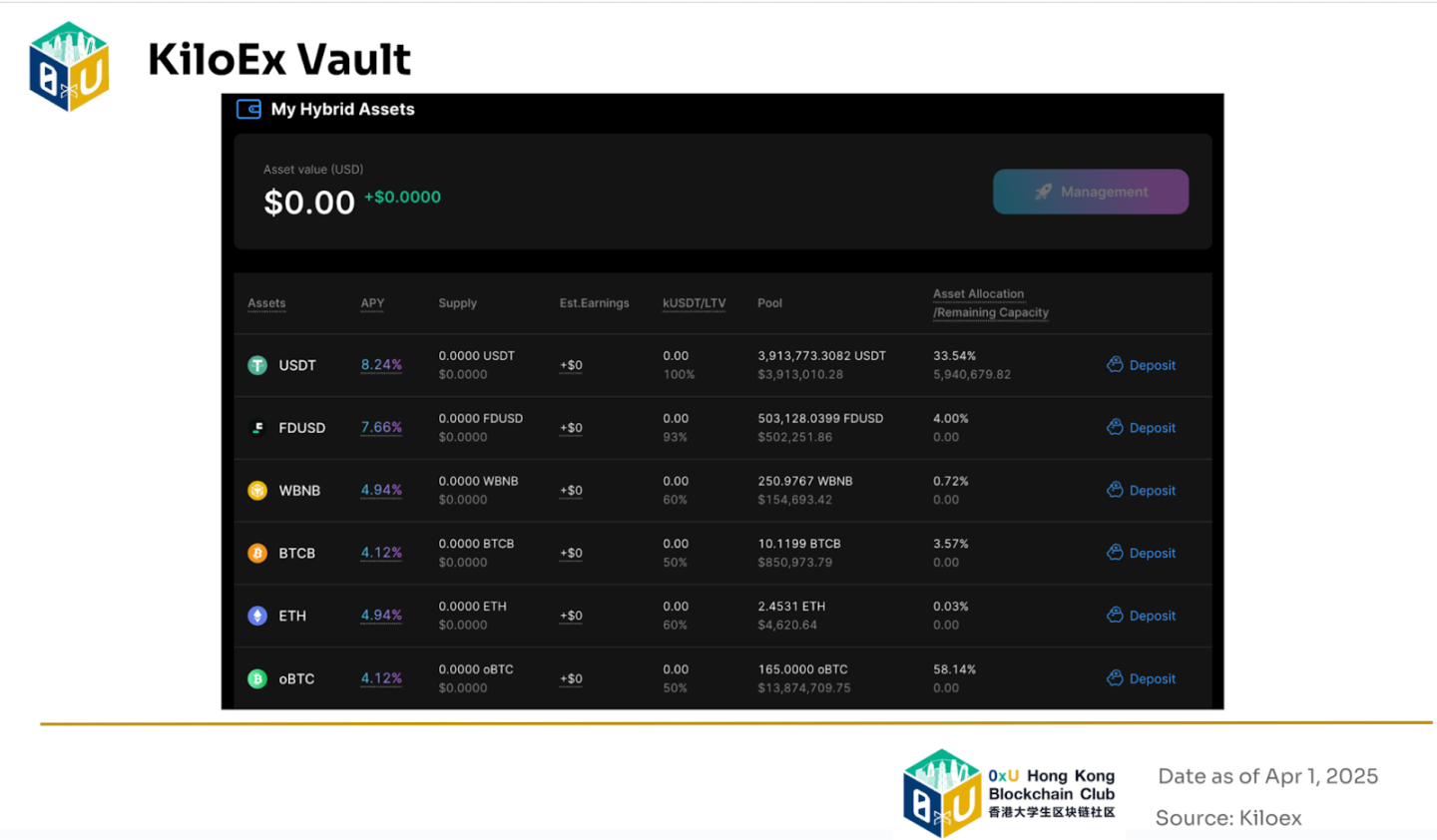Click the FDUSD token icon
Viewport: 1437px width, 840px height.
click(257, 428)
